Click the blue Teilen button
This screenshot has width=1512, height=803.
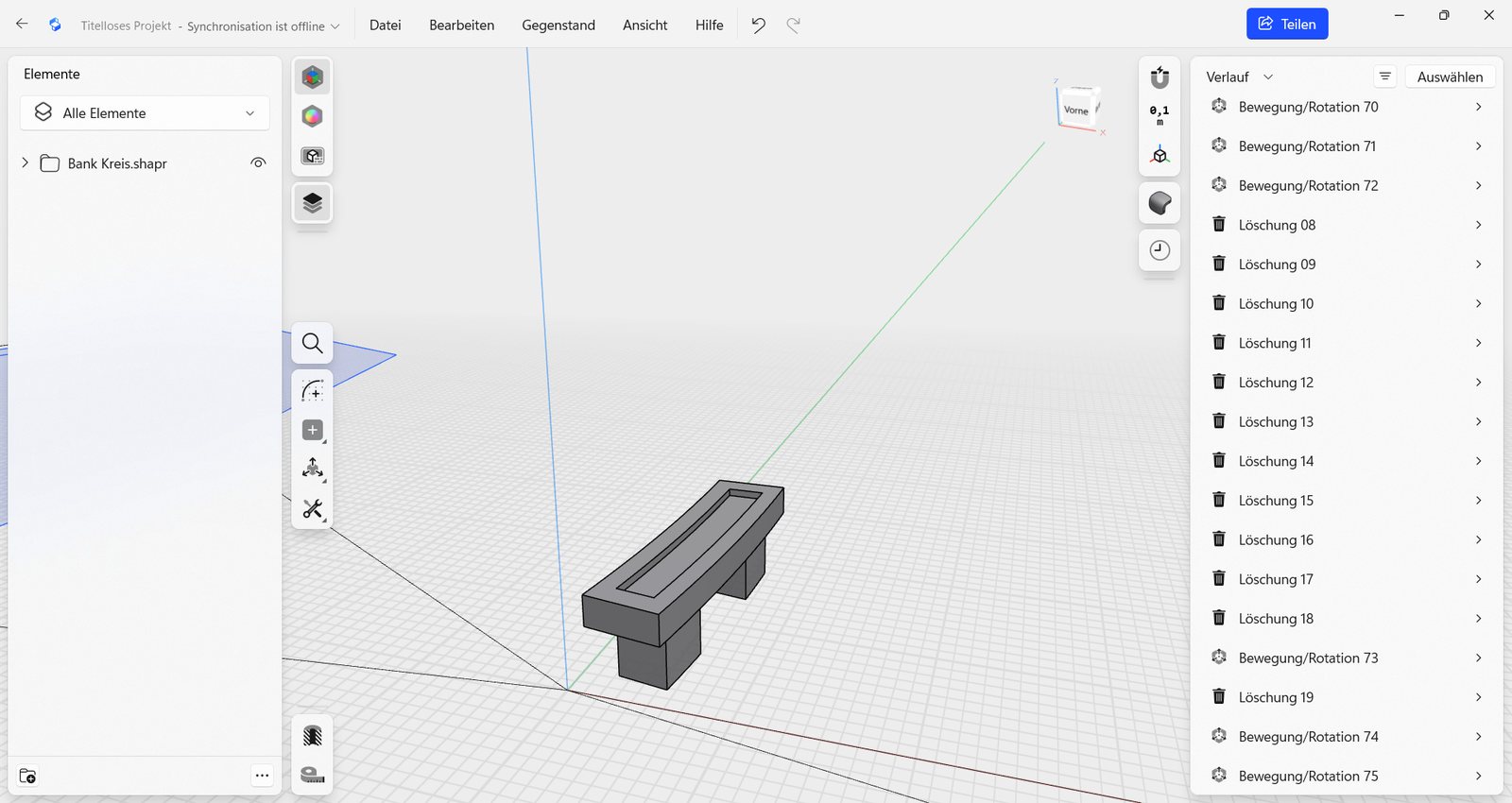pos(1287,25)
